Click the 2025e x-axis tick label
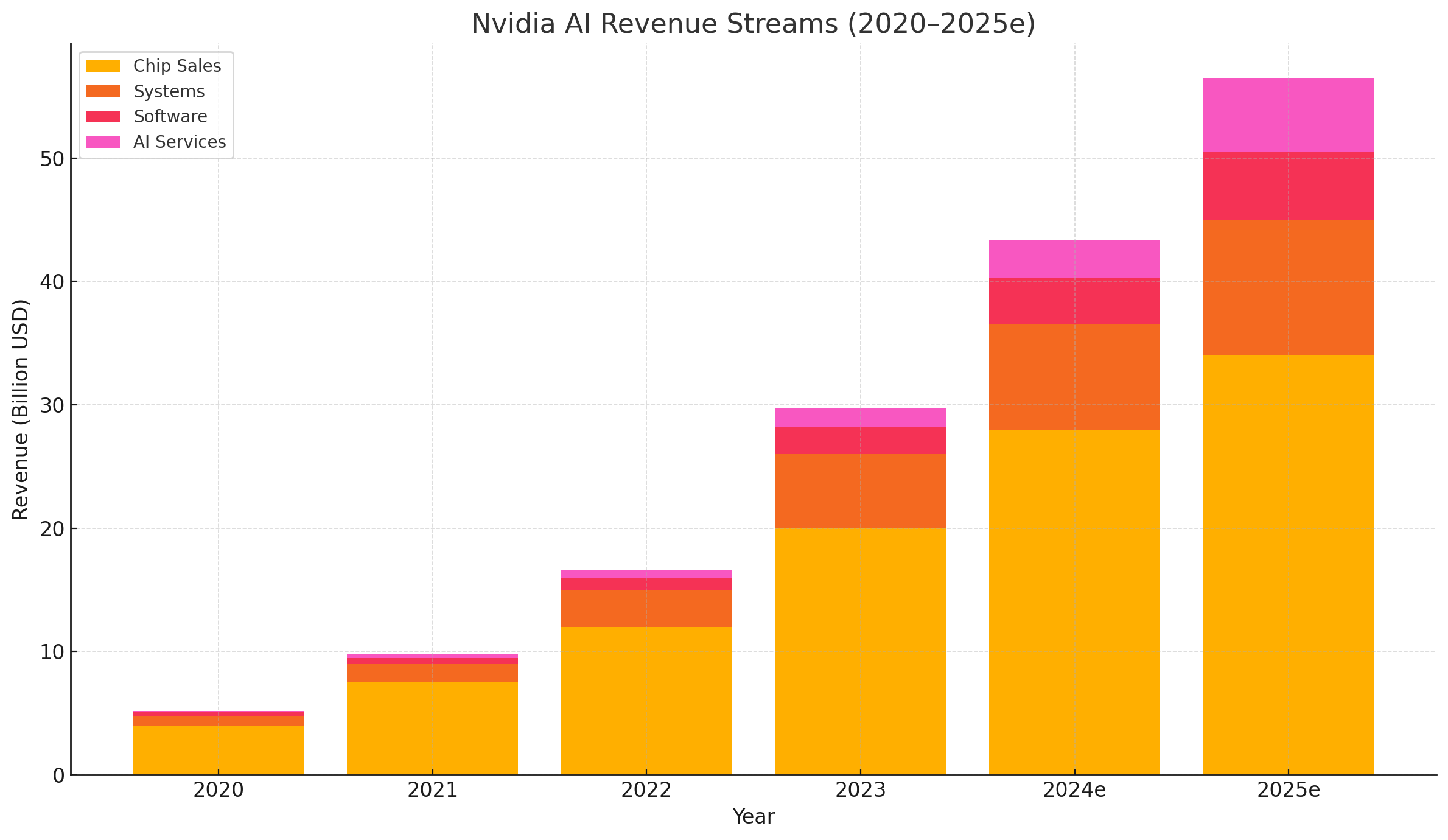1448x840 pixels. 1289,790
